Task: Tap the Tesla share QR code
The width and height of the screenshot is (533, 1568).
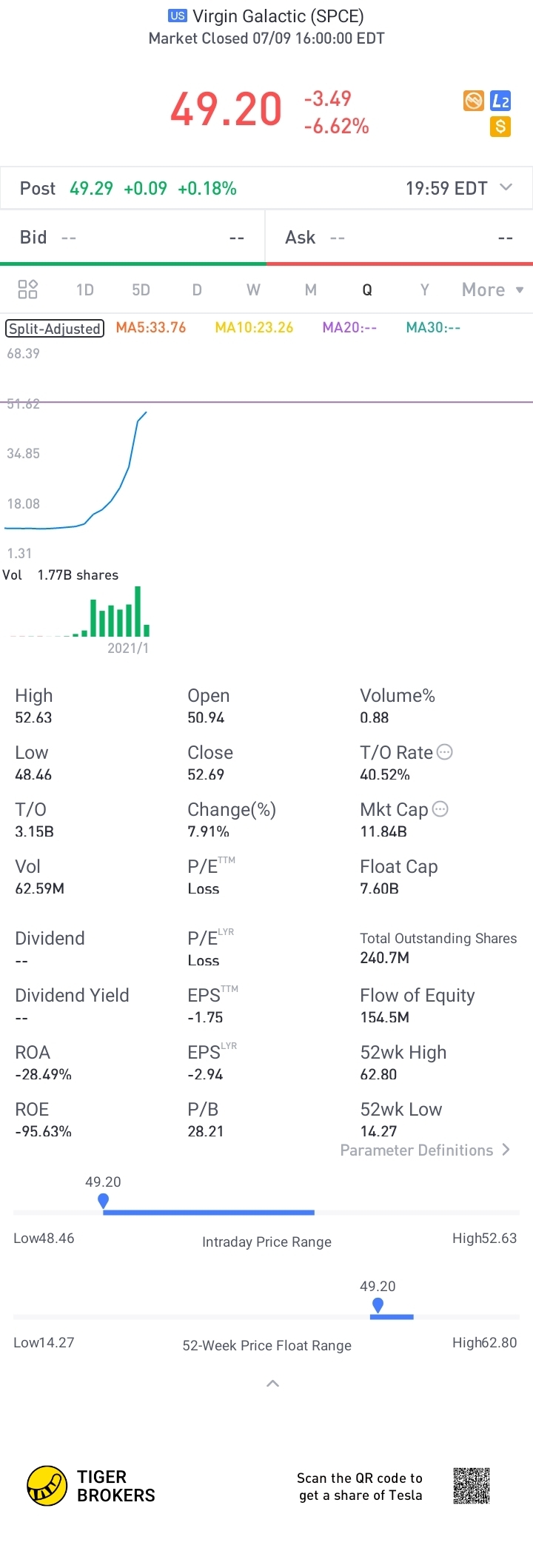Action: pyautogui.click(x=472, y=1485)
